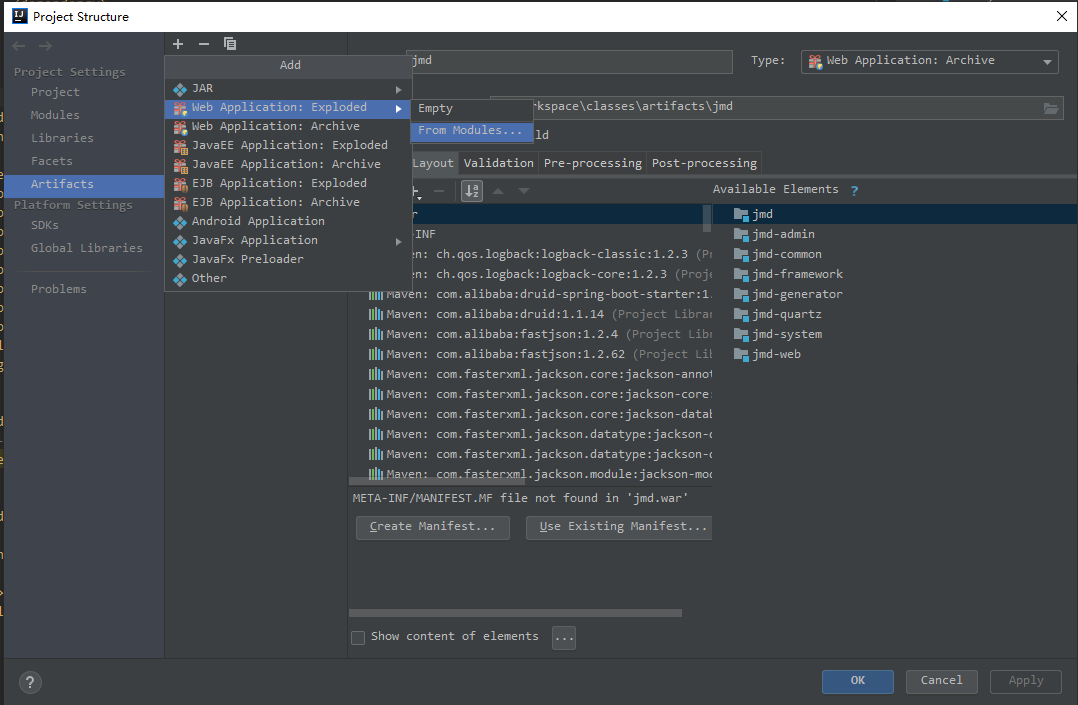Open Libraries settings page
Viewport: 1078px width, 705px height.
tap(62, 138)
